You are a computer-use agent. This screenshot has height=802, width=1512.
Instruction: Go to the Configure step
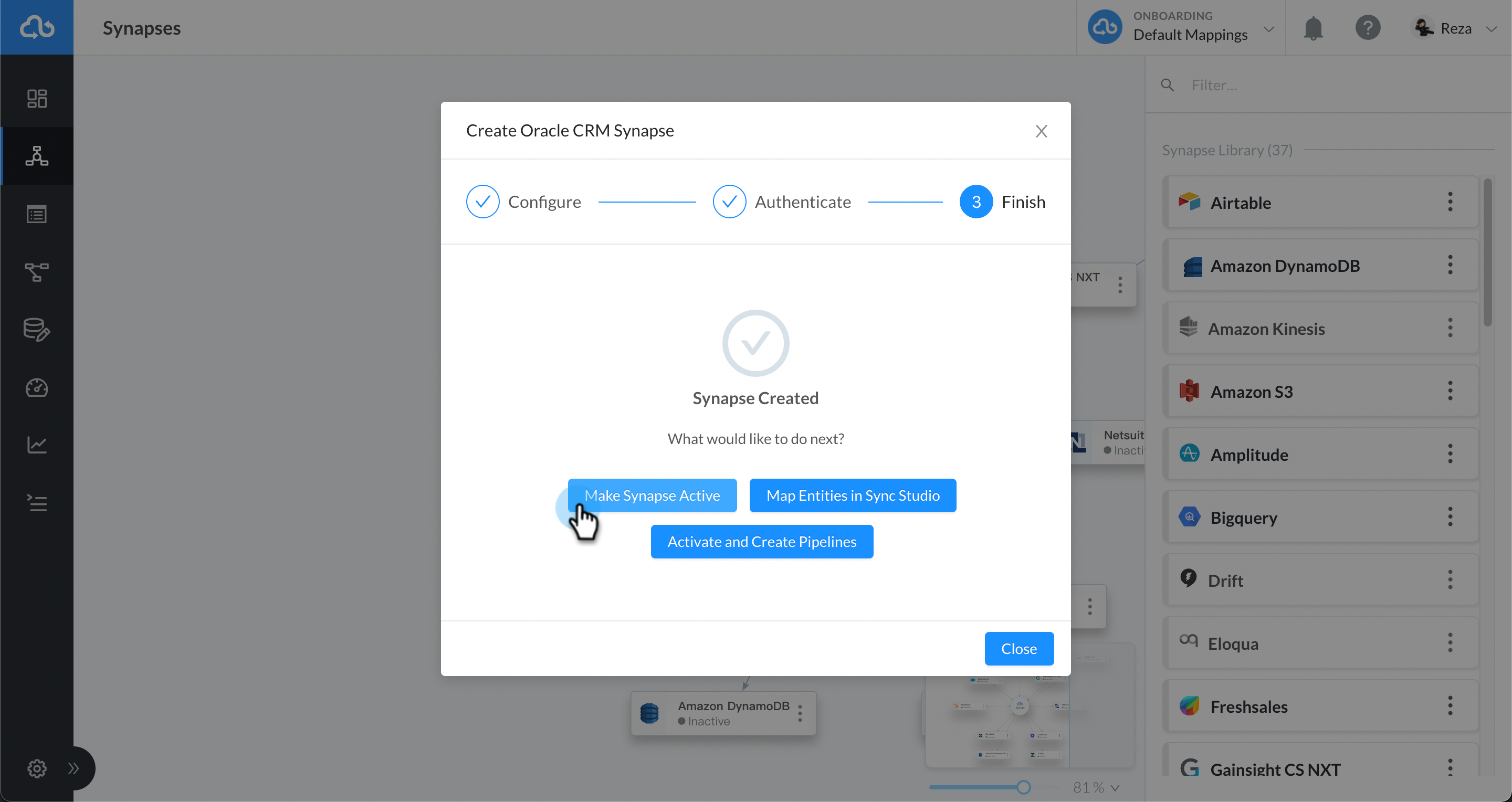[x=523, y=202]
